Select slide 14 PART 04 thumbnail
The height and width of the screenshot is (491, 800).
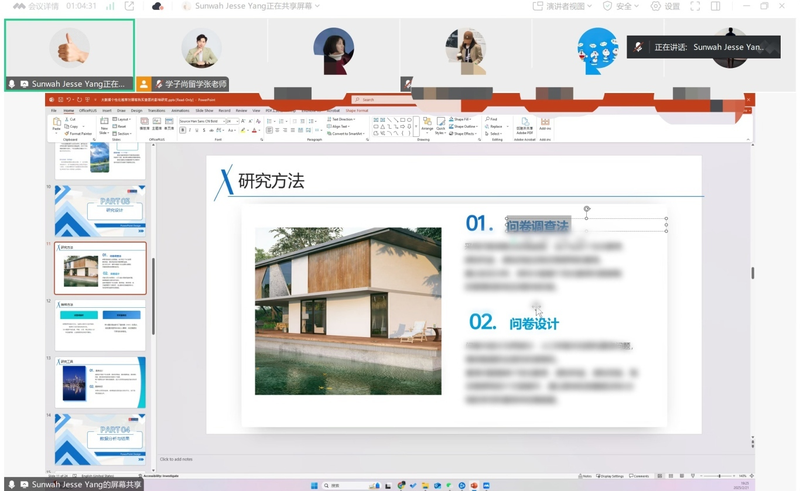click(x=100, y=439)
